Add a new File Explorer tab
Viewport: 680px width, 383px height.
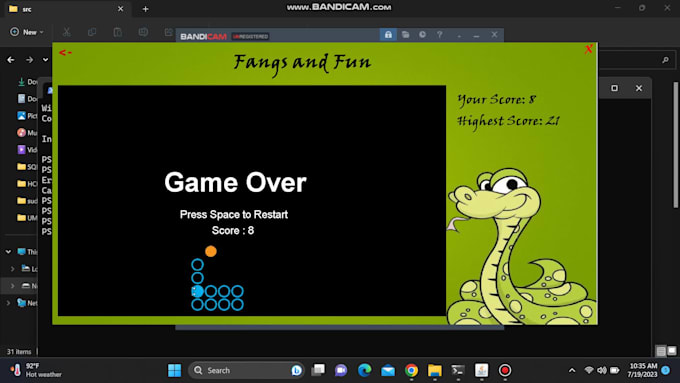146,9
